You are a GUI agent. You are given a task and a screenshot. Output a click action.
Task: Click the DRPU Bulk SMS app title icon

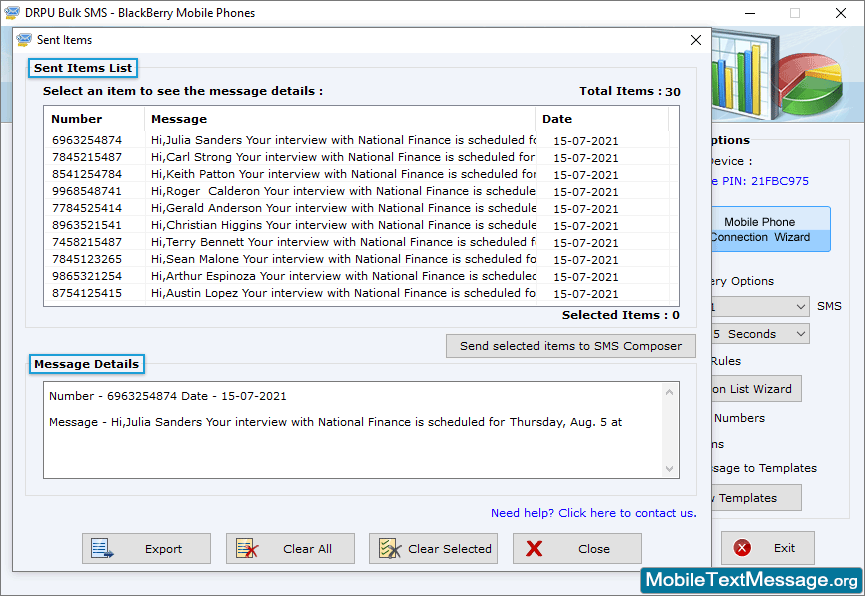coord(12,12)
